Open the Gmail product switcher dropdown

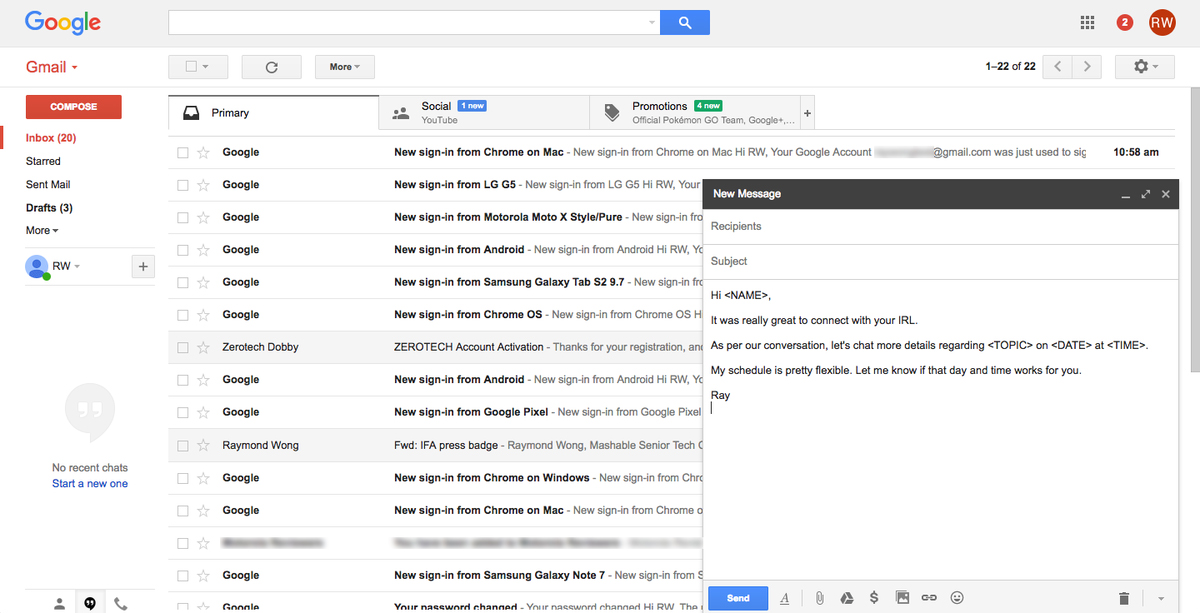pyautogui.click(x=52, y=67)
